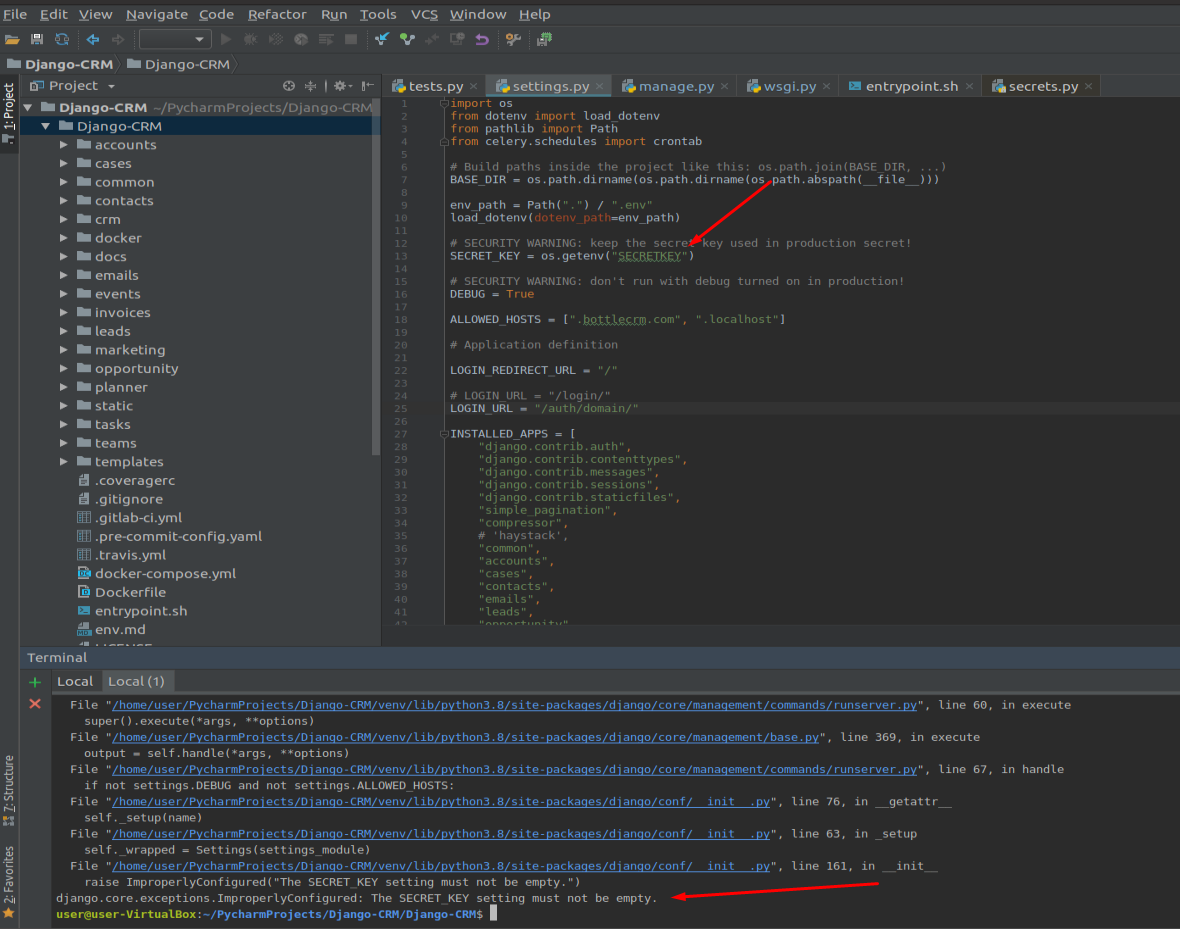This screenshot has width=1180, height=929.
Task: Select docker-compose.yml in project tree
Action: [x=157, y=574]
